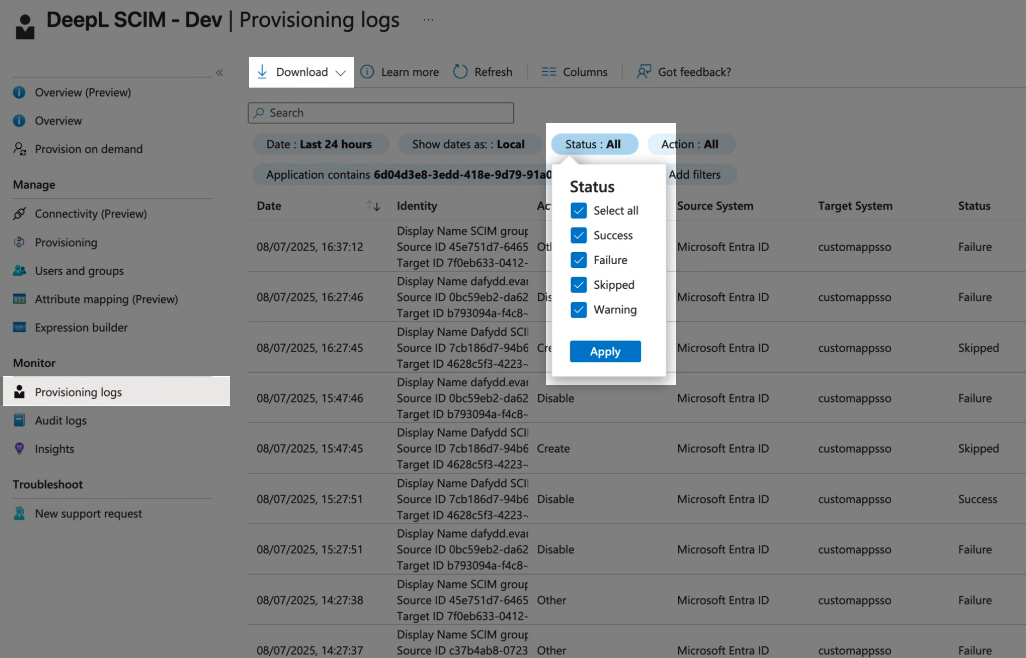The image size is (1026, 658).
Task: Refresh the provisioning logs
Action: tap(483, 71)
